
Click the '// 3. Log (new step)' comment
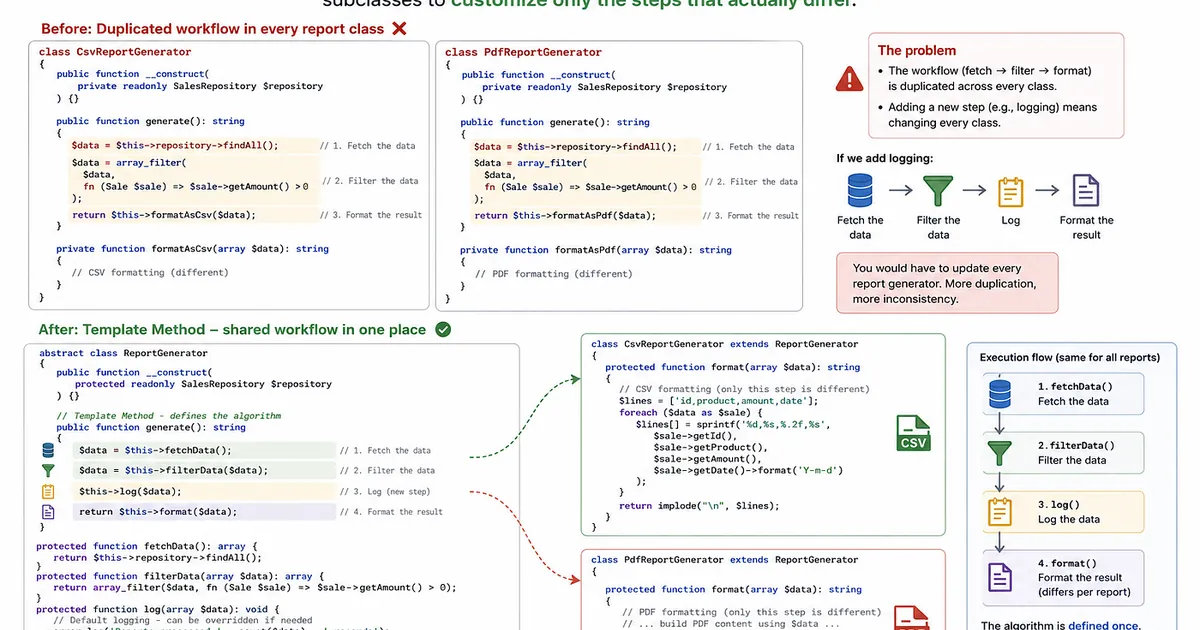(385, 491)
